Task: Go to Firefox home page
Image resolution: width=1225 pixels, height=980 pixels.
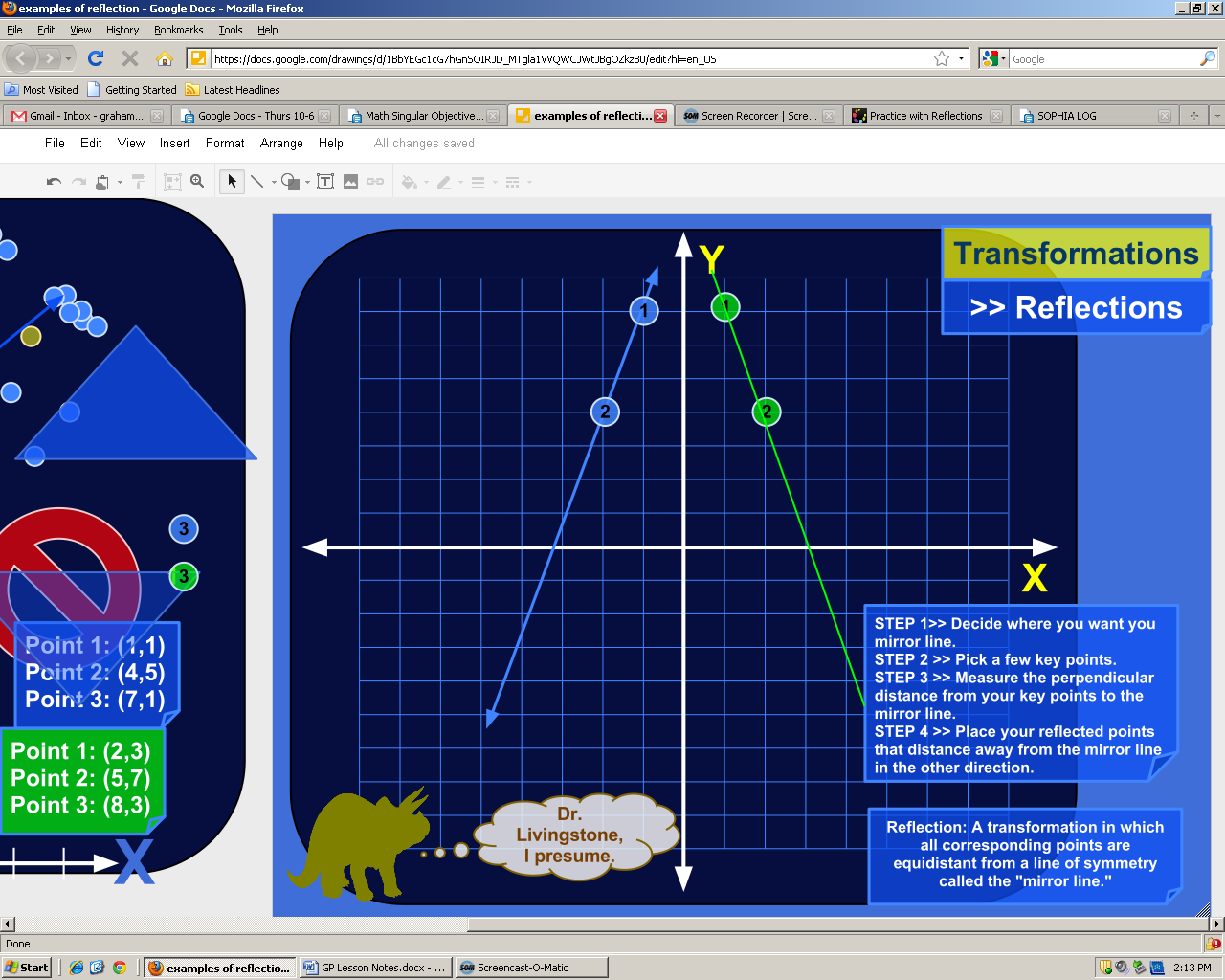Action: click(165, 58)
